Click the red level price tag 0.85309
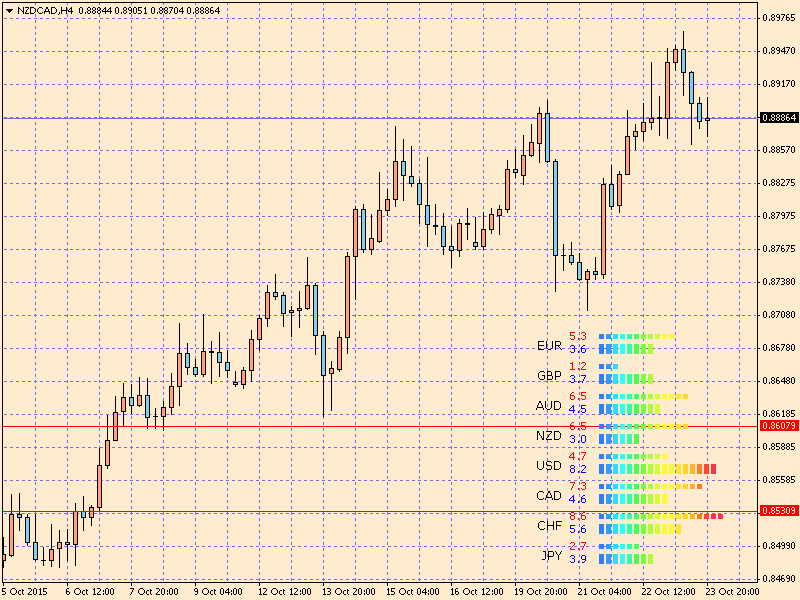The width and height of the screenshot is (800, 600). [x=779, y=511]
